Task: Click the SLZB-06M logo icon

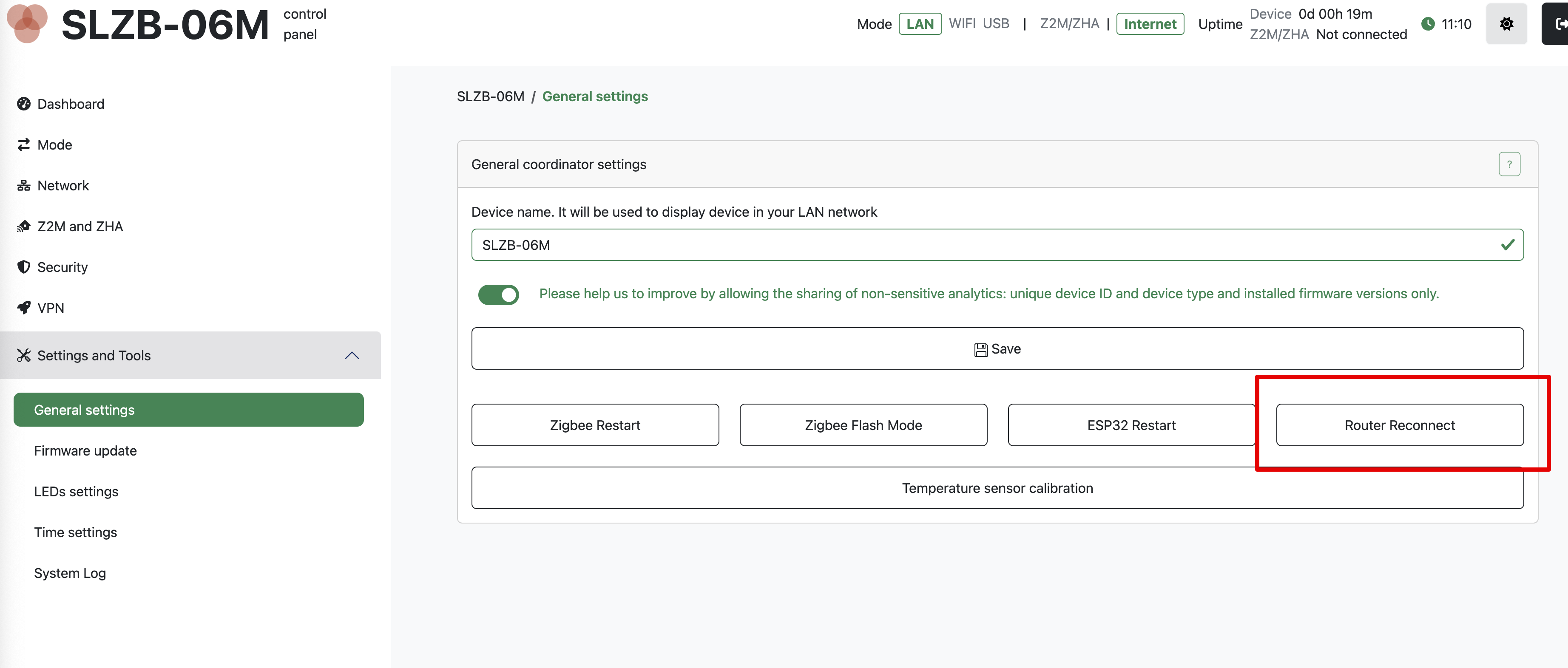Action: pos(27,23)
